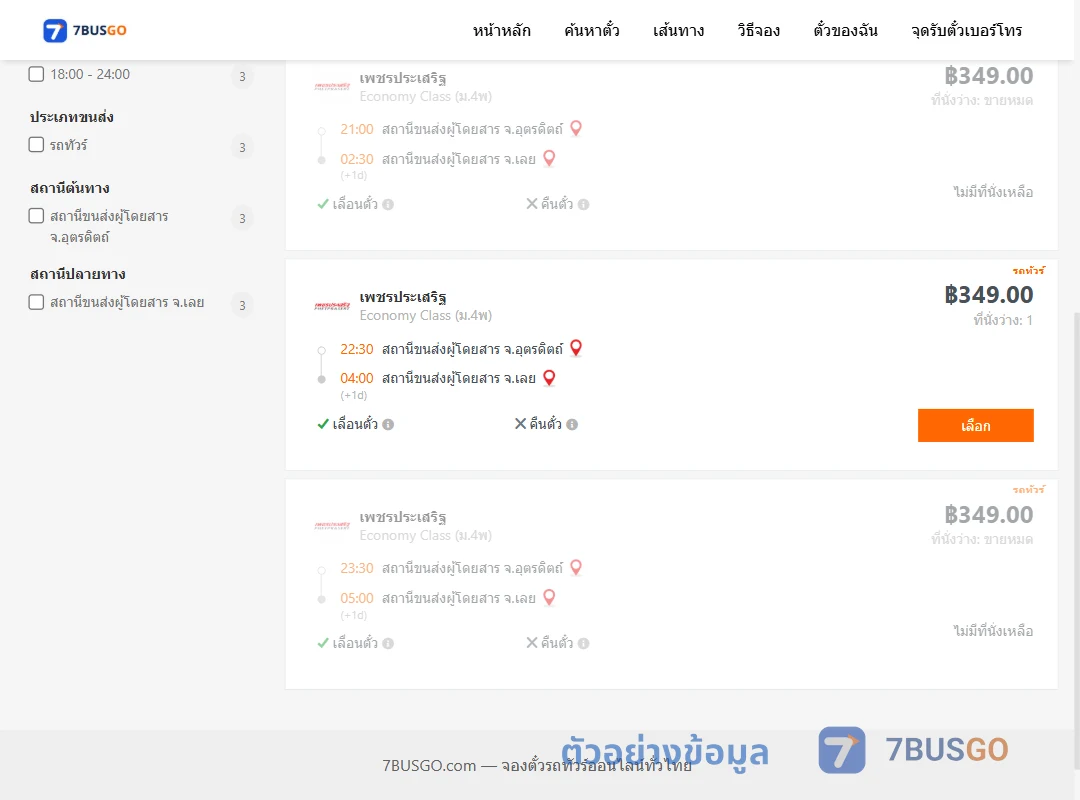Click info icon beside คืนตั๋ว on 22:30 trip
This screenshot has width=1080, height=800.
coord(572,424)
